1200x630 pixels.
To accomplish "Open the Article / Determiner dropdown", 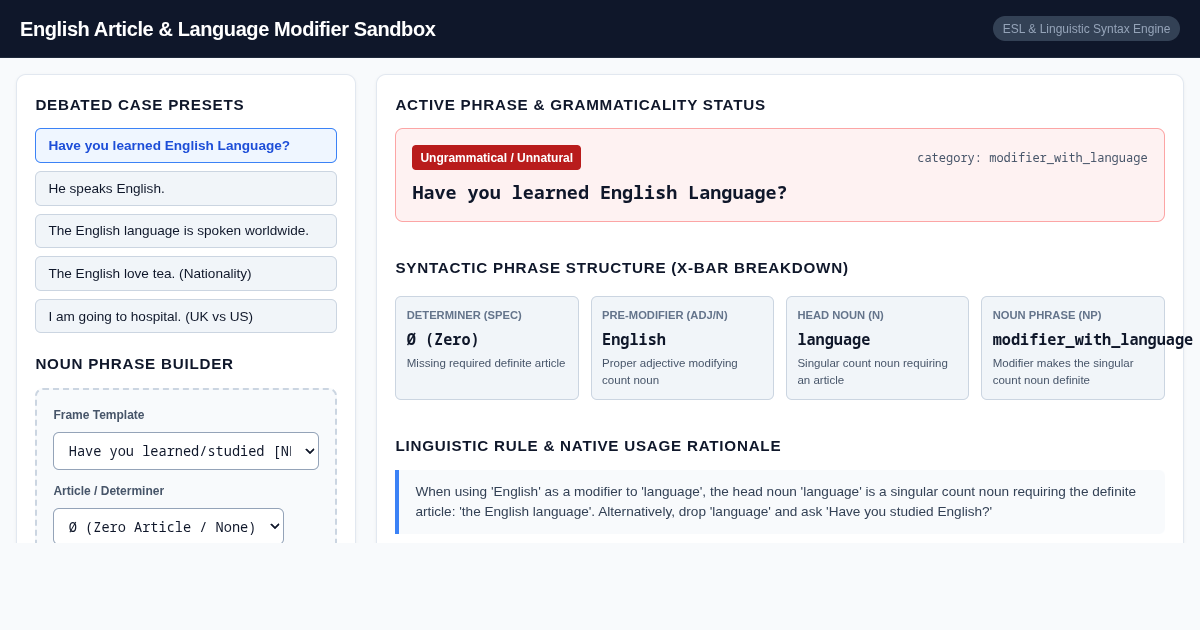I will click(x=168, y=526).
